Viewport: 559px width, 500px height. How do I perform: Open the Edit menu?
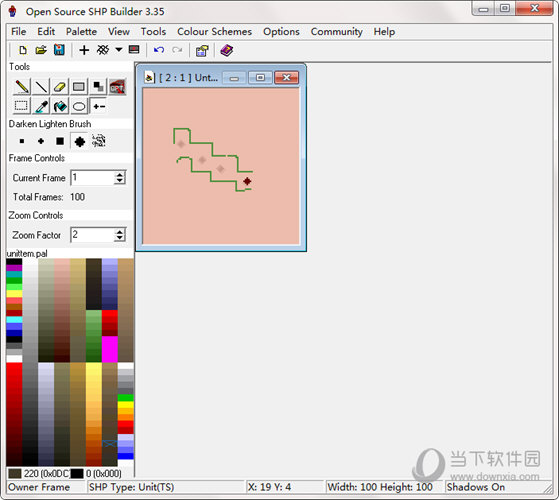click(x=46, y=32)
